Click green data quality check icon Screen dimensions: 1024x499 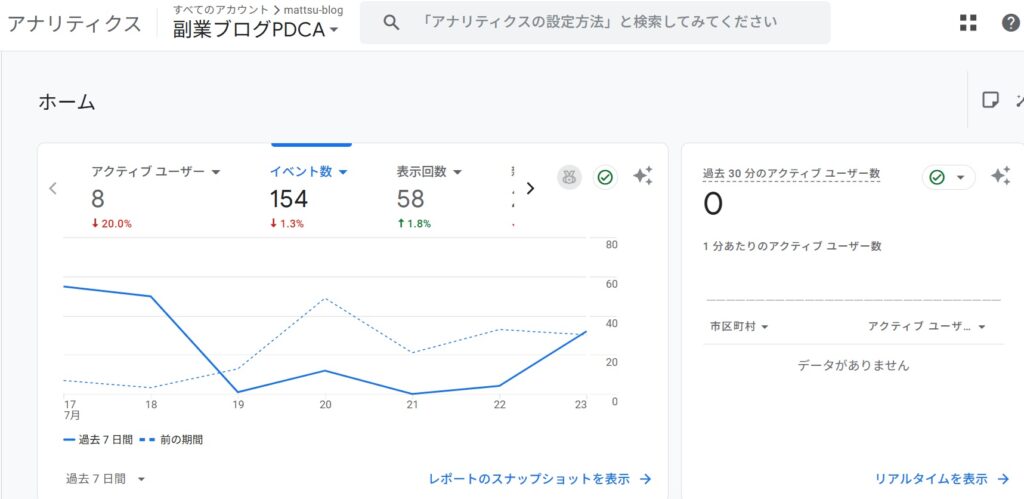[x=605, y=177]
